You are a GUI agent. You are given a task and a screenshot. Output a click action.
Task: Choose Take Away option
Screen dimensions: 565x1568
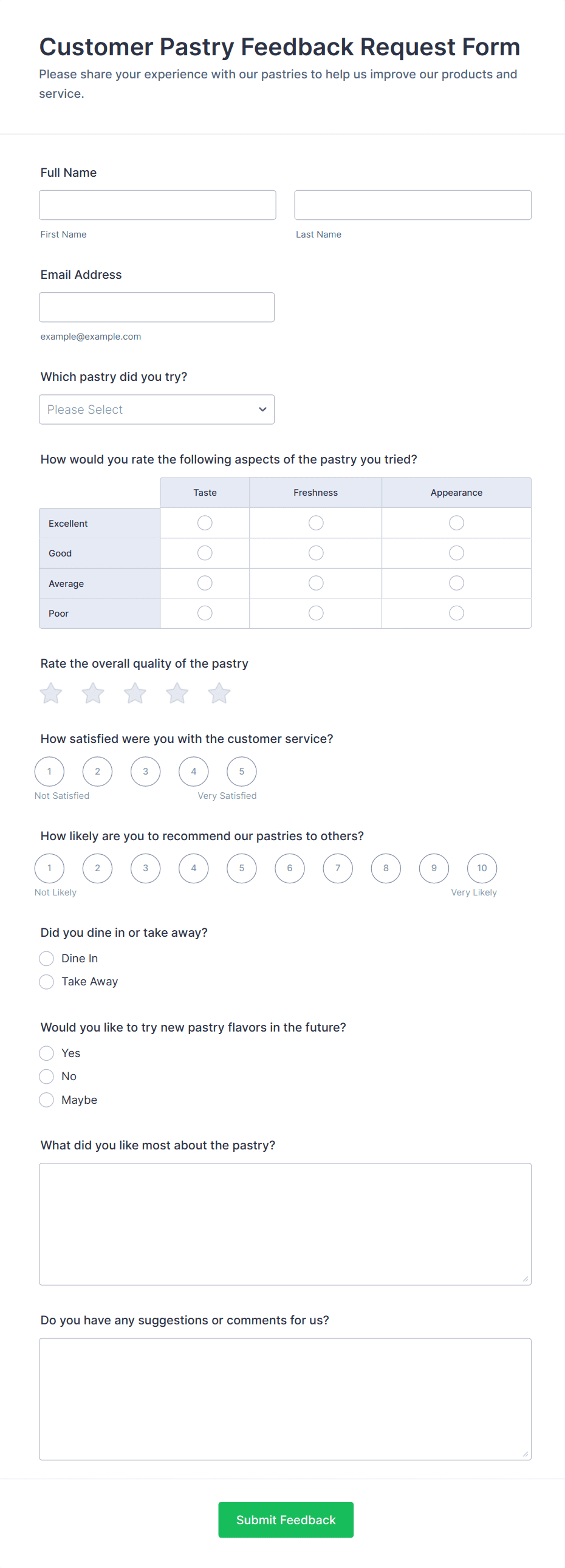46,982
